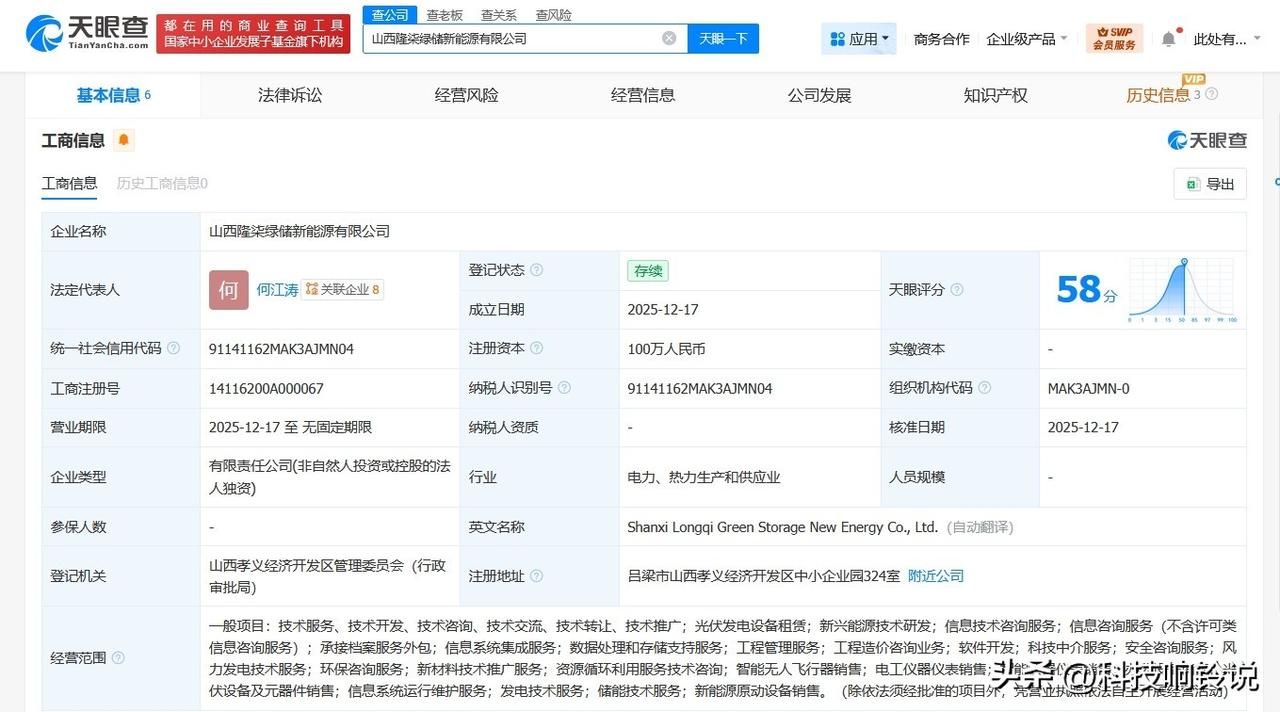Click 2025-12-17 value beside 核准日期
The width and height of the screenshot is (1280, 712).
point(1083,427)
